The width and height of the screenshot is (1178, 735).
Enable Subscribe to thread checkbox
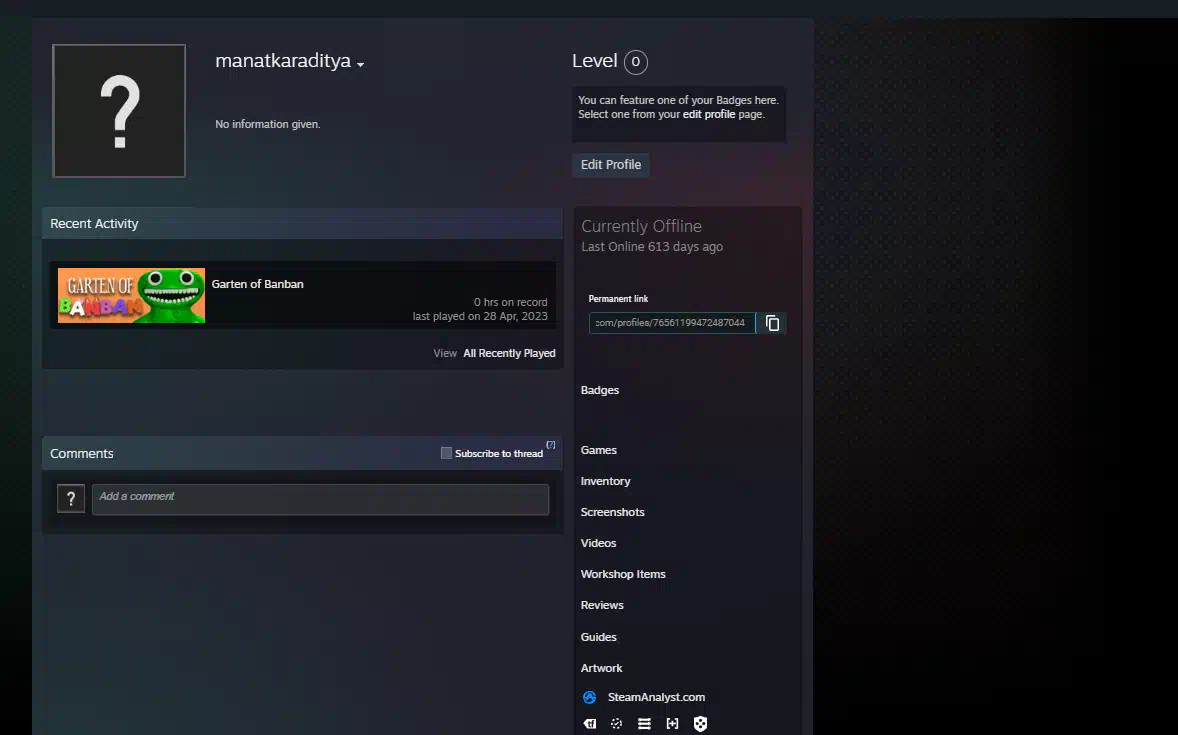pyautogui.click(x=446, y=453)
